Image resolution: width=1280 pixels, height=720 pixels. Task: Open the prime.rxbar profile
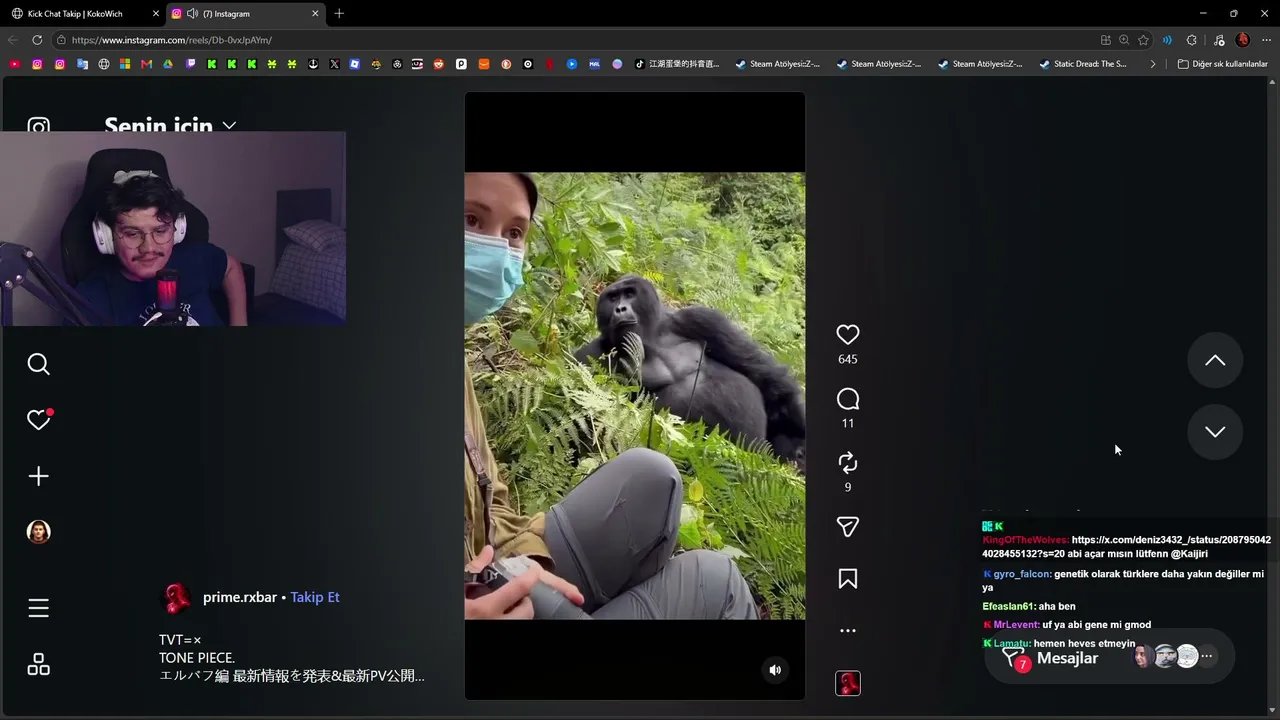tap(240, 597)
